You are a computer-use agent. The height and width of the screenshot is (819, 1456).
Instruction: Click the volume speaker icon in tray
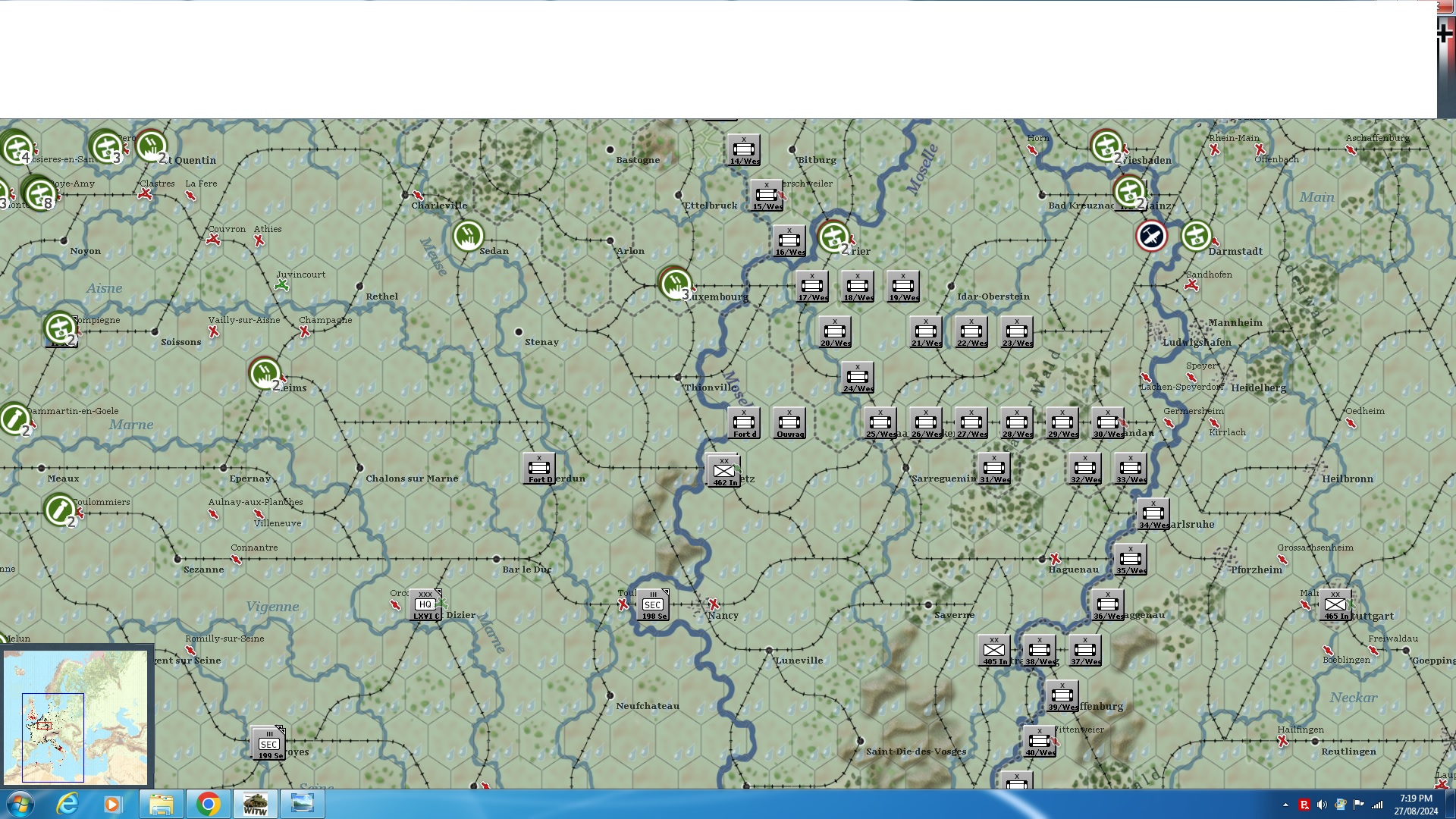click(1322, 805)
